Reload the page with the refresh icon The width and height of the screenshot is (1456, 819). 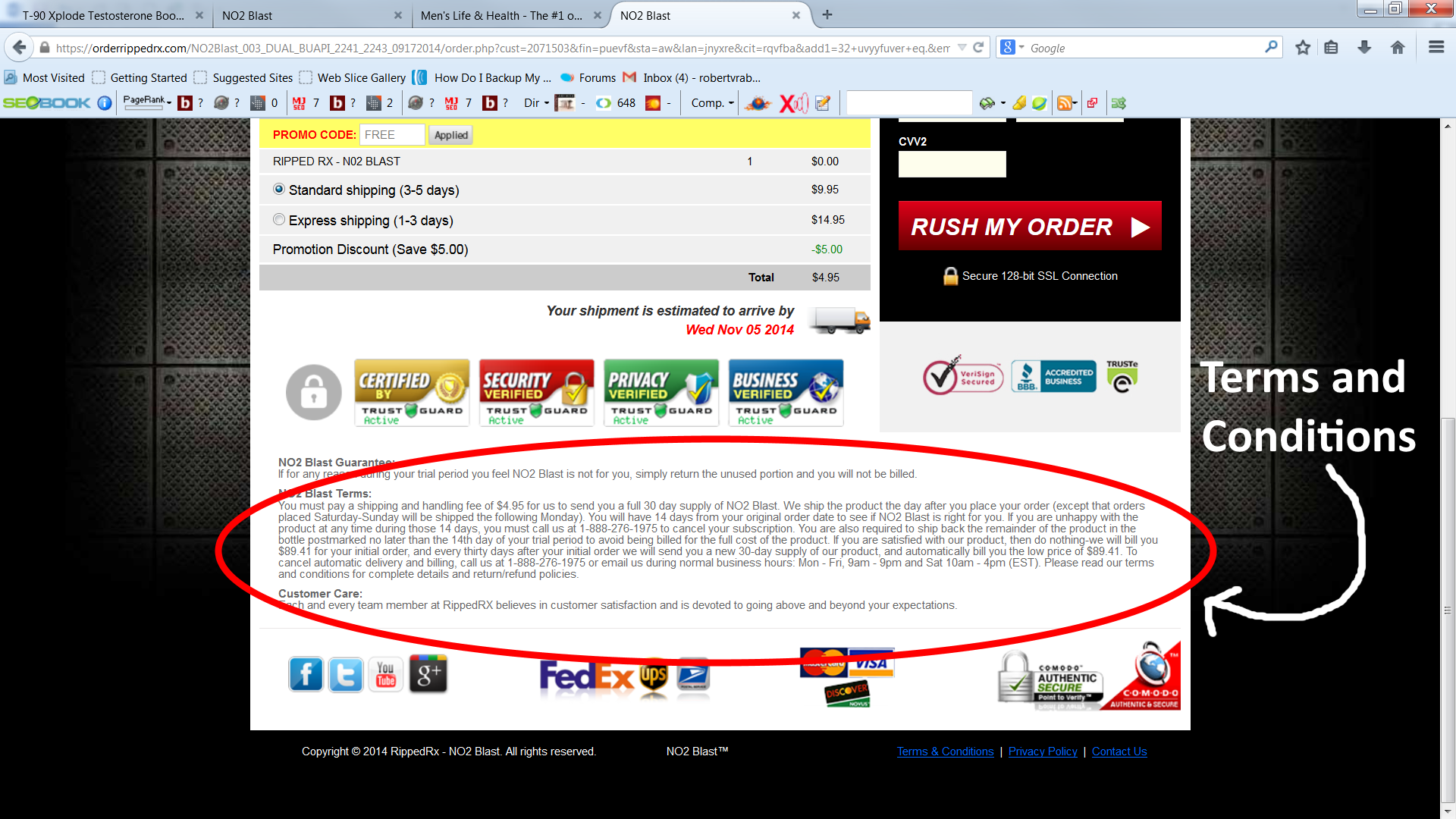pos(978,47)
